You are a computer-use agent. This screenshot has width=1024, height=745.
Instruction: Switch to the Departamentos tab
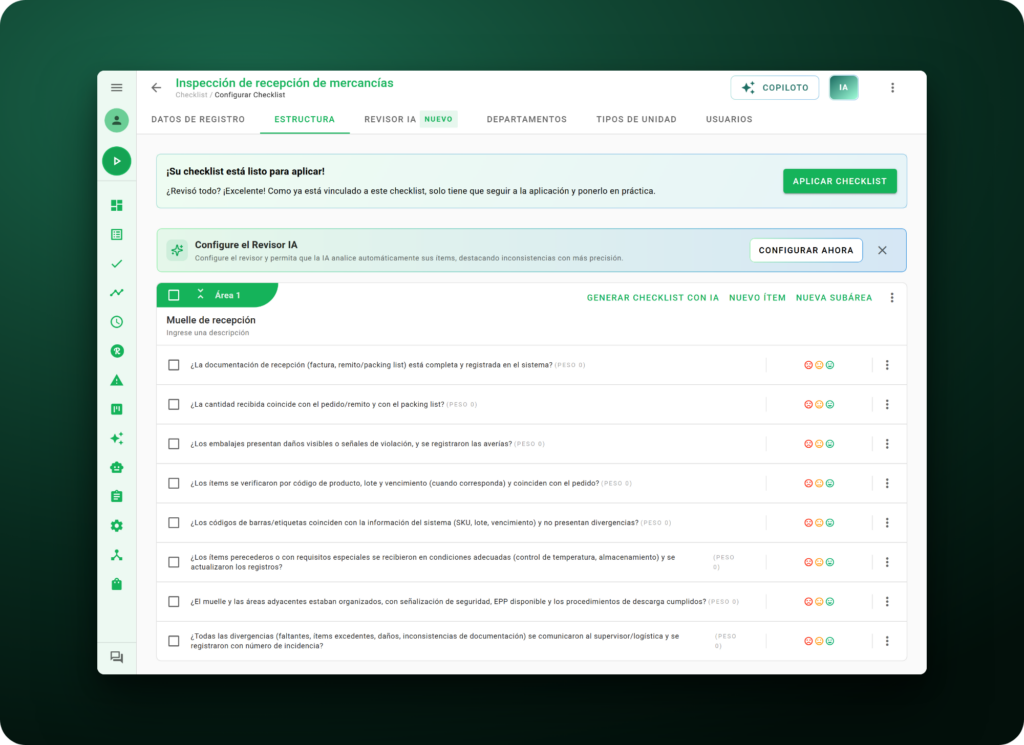click(x=526, y=119)
